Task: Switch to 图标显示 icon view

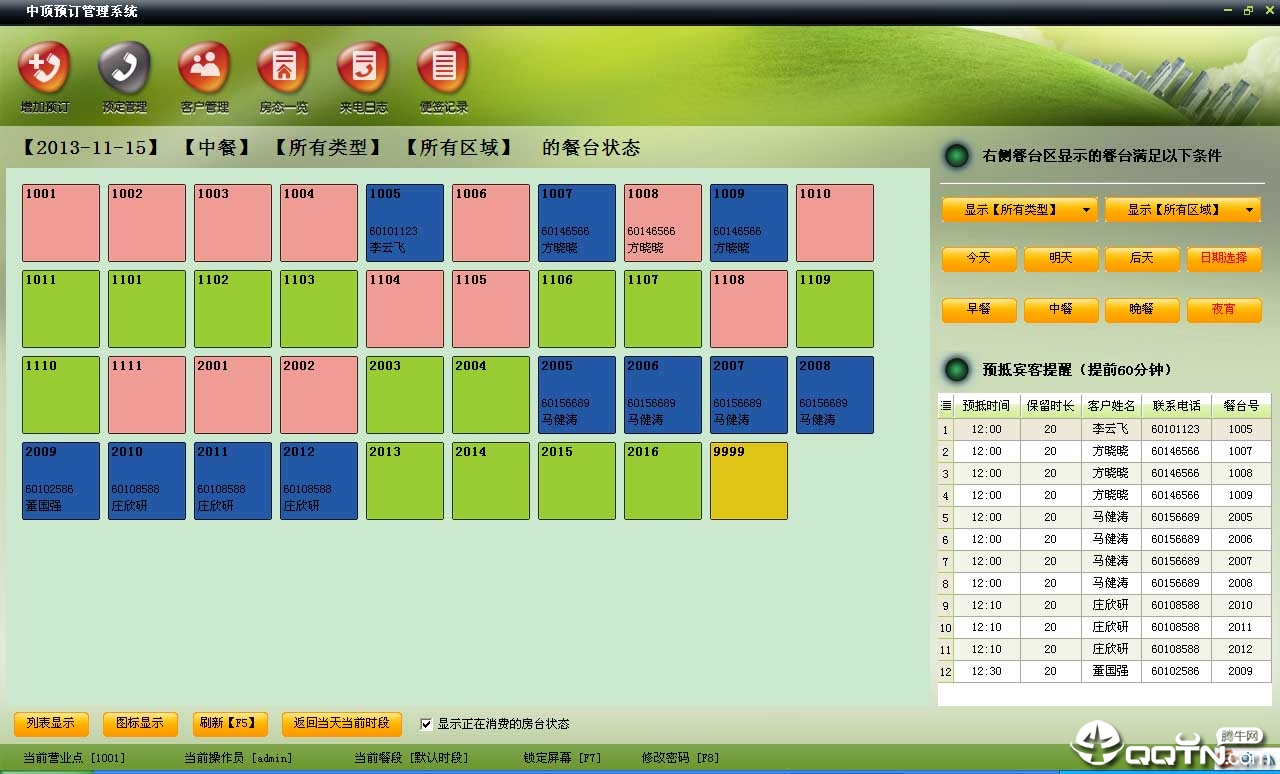Action: click(x=140, y=723)
